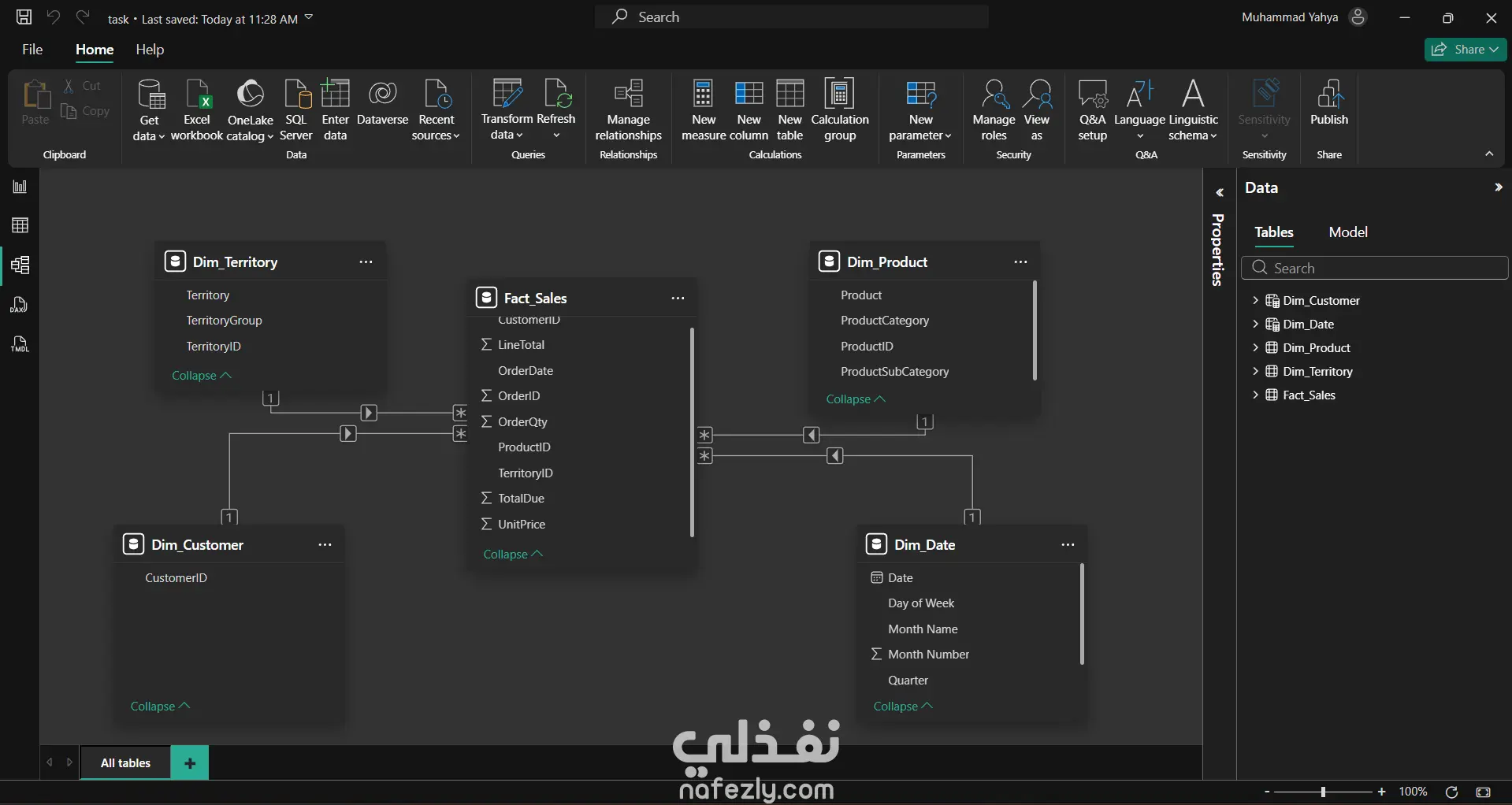Image resolution: width=1512 pixels, height=805 pixels.
Task: Switch to Model tab in Data pane
Action: pyautogui.click(x=1348, y=232)
